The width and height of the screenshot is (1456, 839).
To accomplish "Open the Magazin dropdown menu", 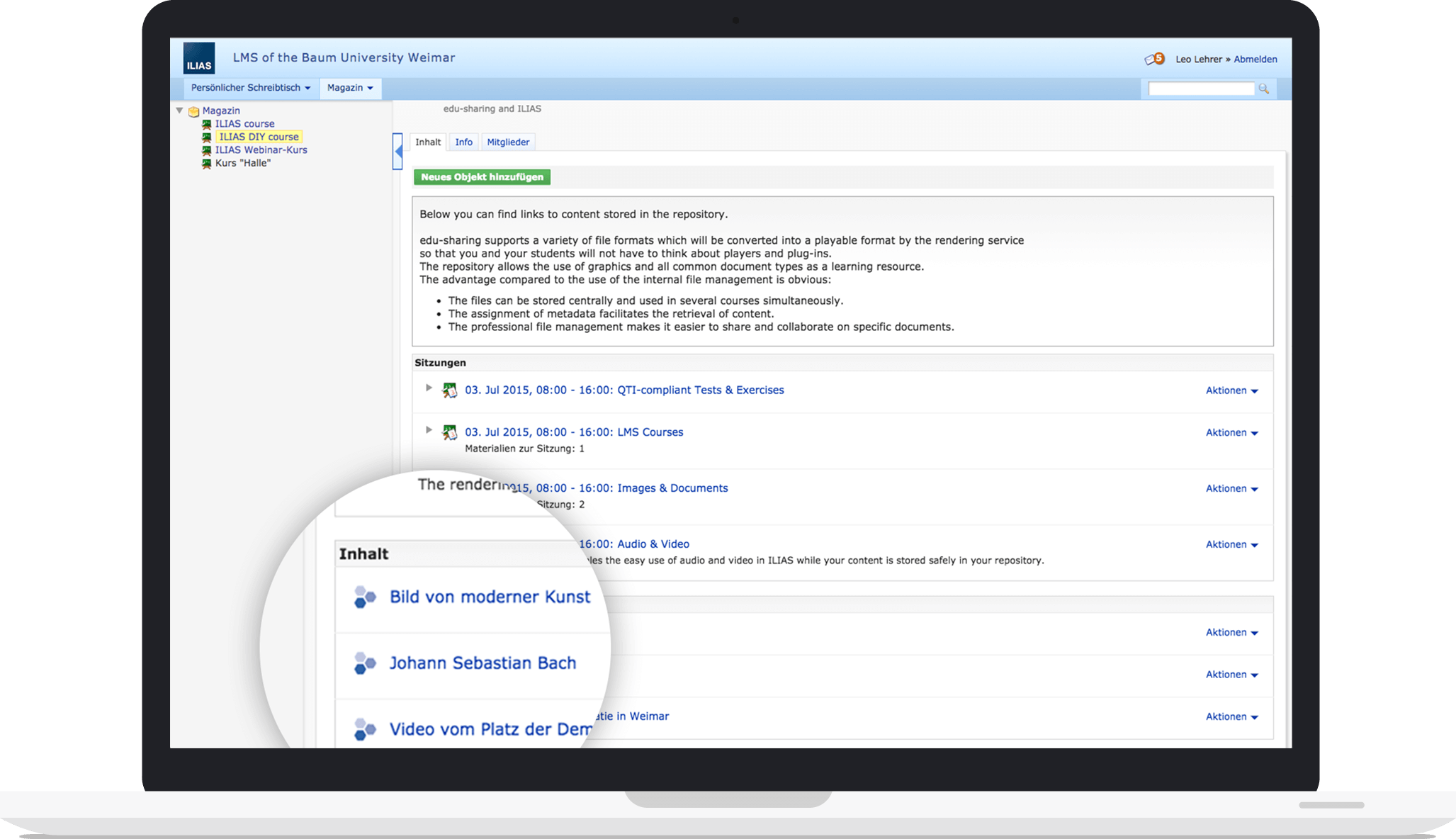I will (x=350, y=87).
